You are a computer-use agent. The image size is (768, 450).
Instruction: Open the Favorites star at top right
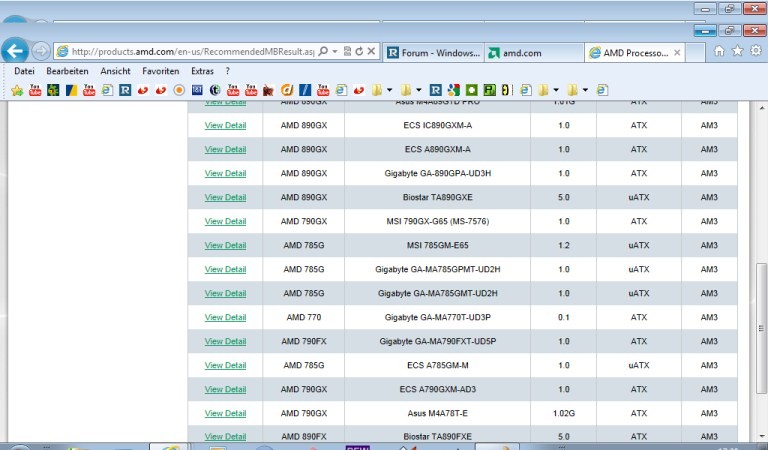[737, 51]
